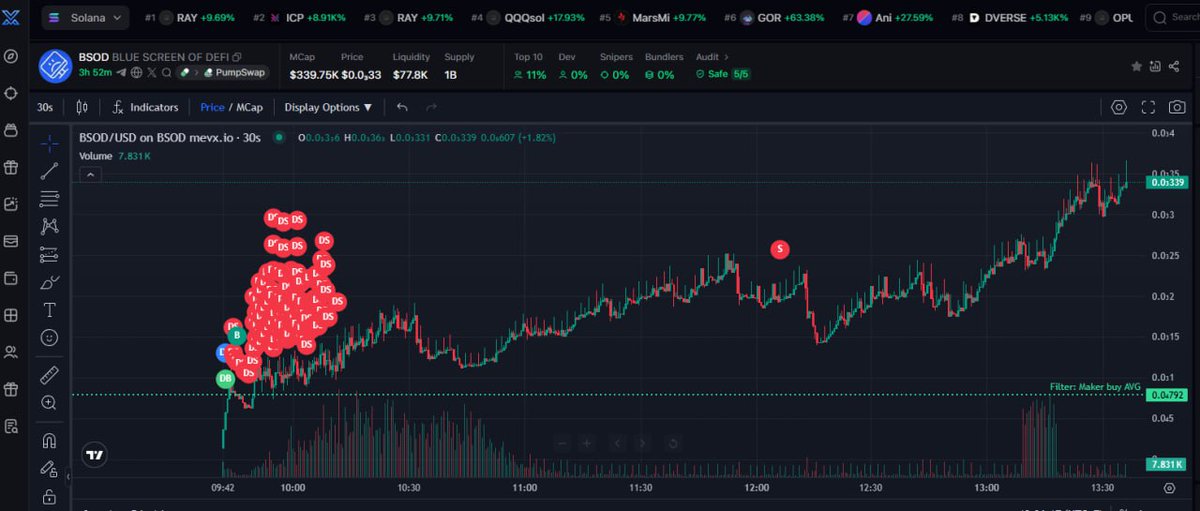This screenshot has width=1200, height=511.
Task: Toggle stay-in-drawing-mode pencil lock
Action: (x=49, y=468)
